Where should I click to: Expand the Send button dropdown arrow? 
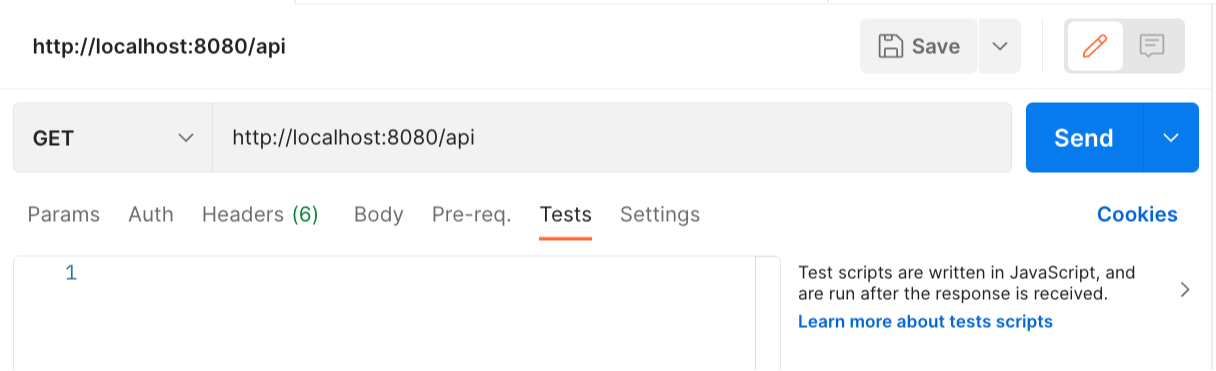pos(1171,138)
